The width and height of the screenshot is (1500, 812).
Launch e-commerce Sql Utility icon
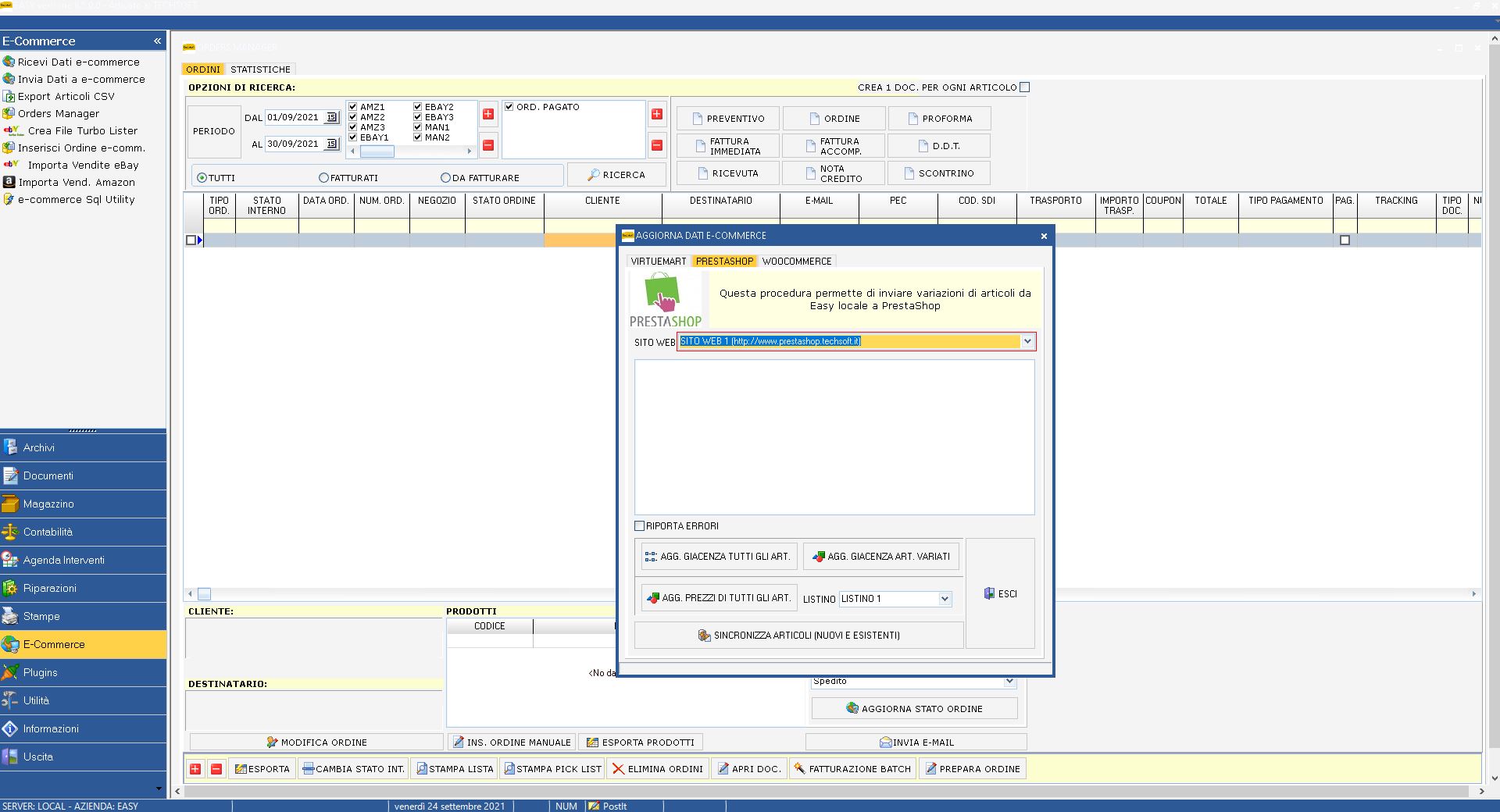pyautogui.click(x=9, y=199)
